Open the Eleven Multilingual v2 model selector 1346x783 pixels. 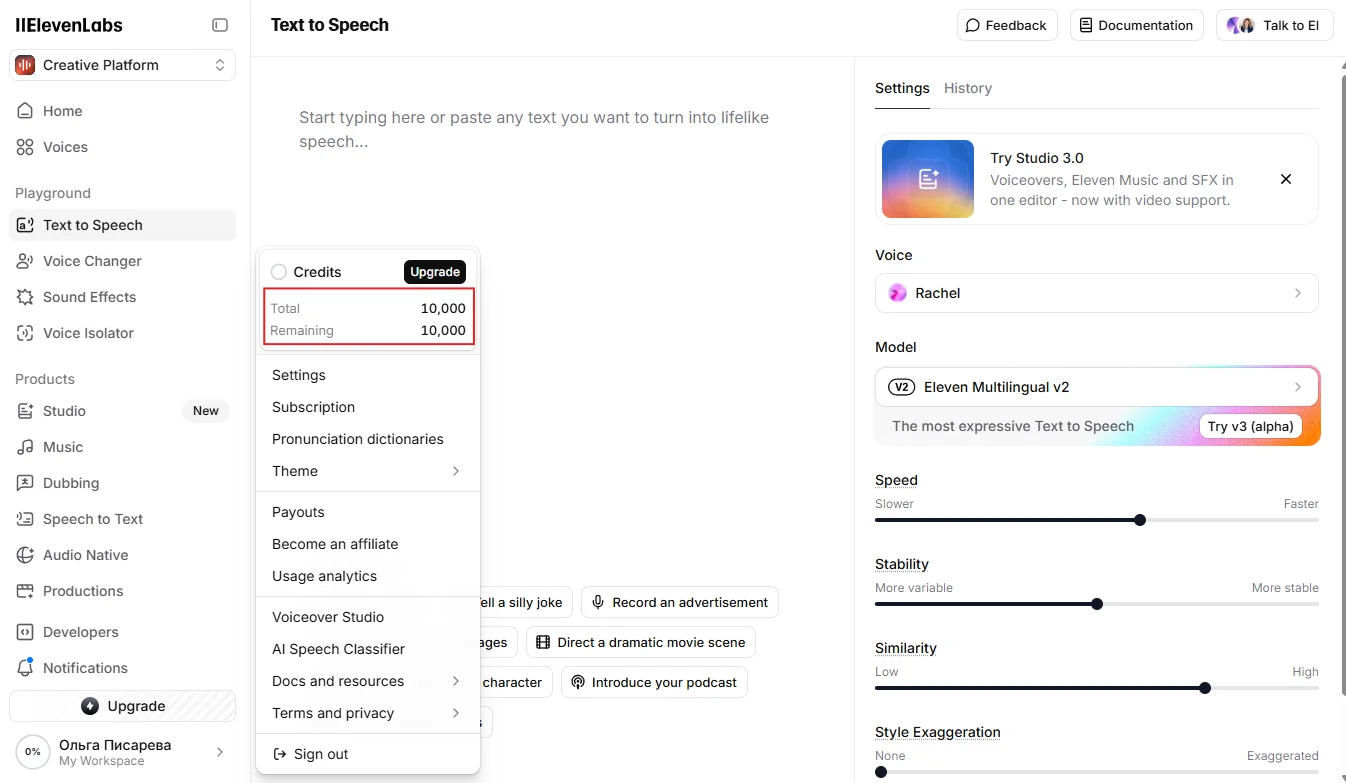coord(1097,387)
